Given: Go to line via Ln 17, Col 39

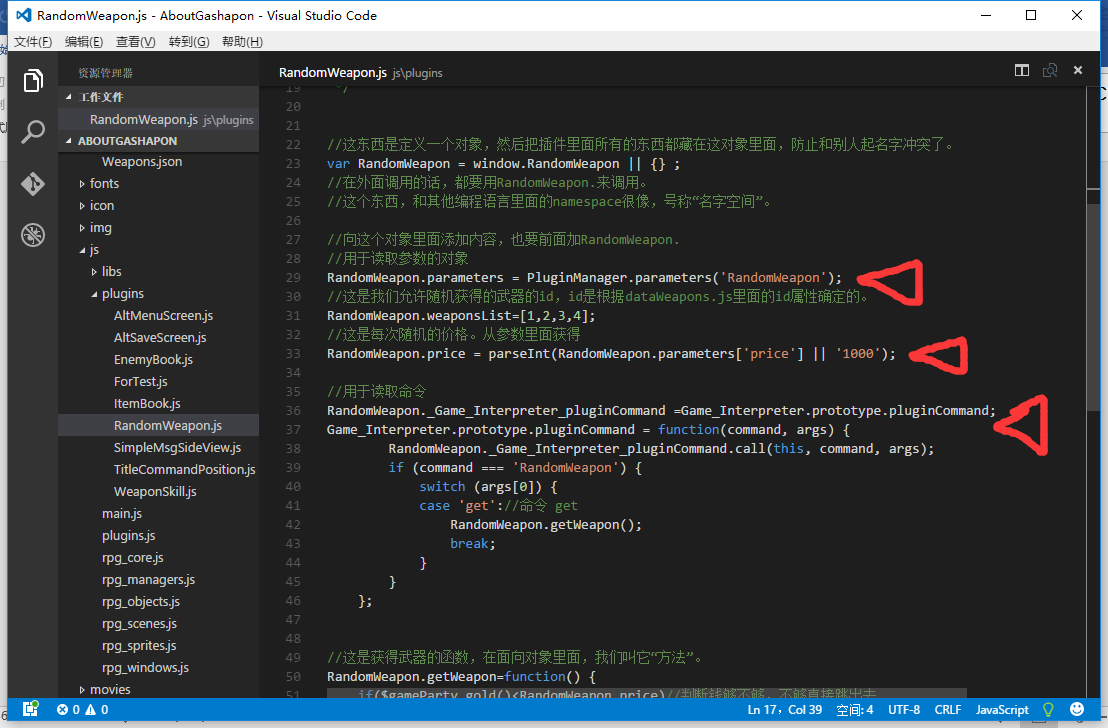Looking at the screenshot, I should (x=785, y=710).
